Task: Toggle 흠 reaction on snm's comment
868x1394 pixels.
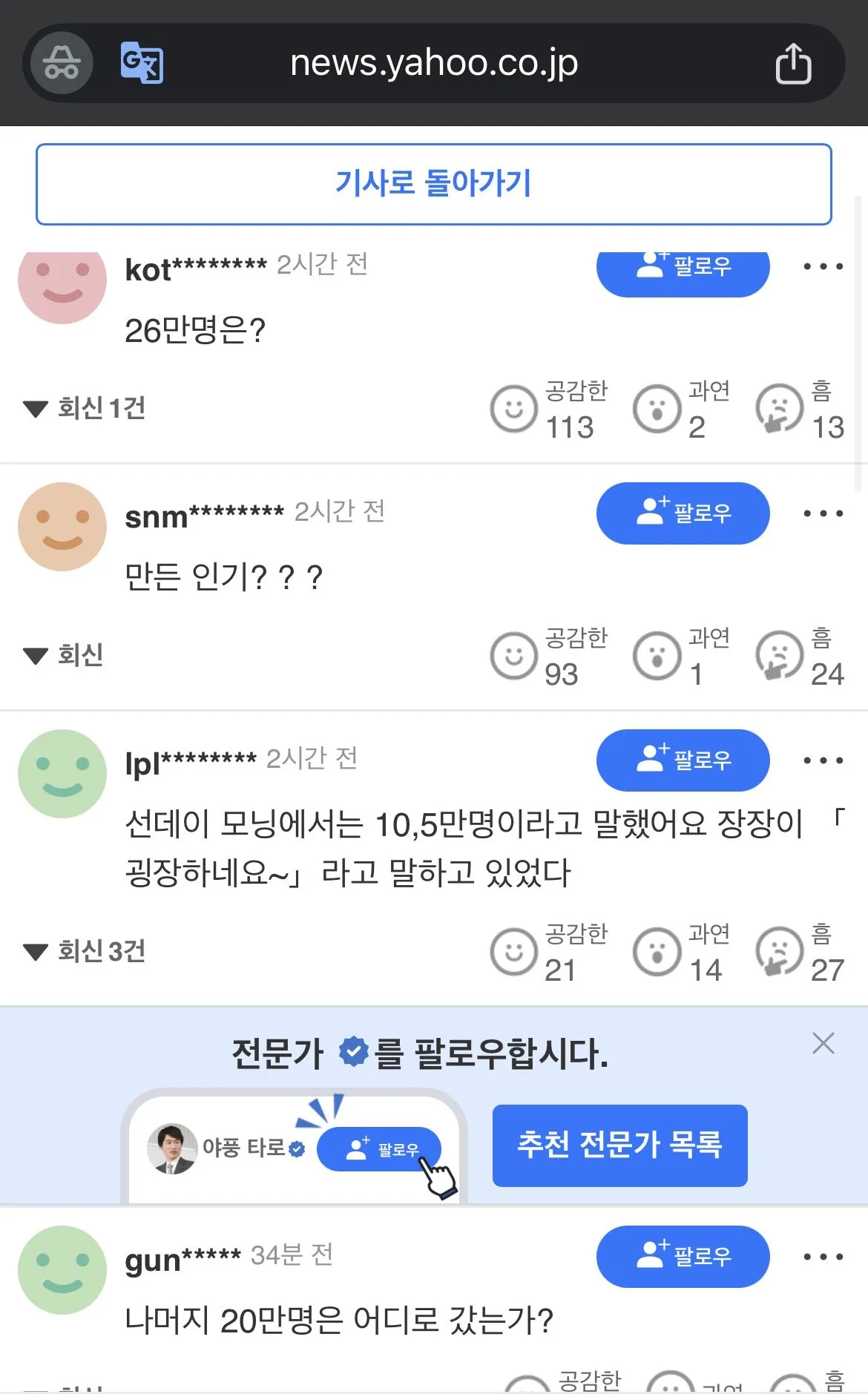Action: tap(779, 656)
